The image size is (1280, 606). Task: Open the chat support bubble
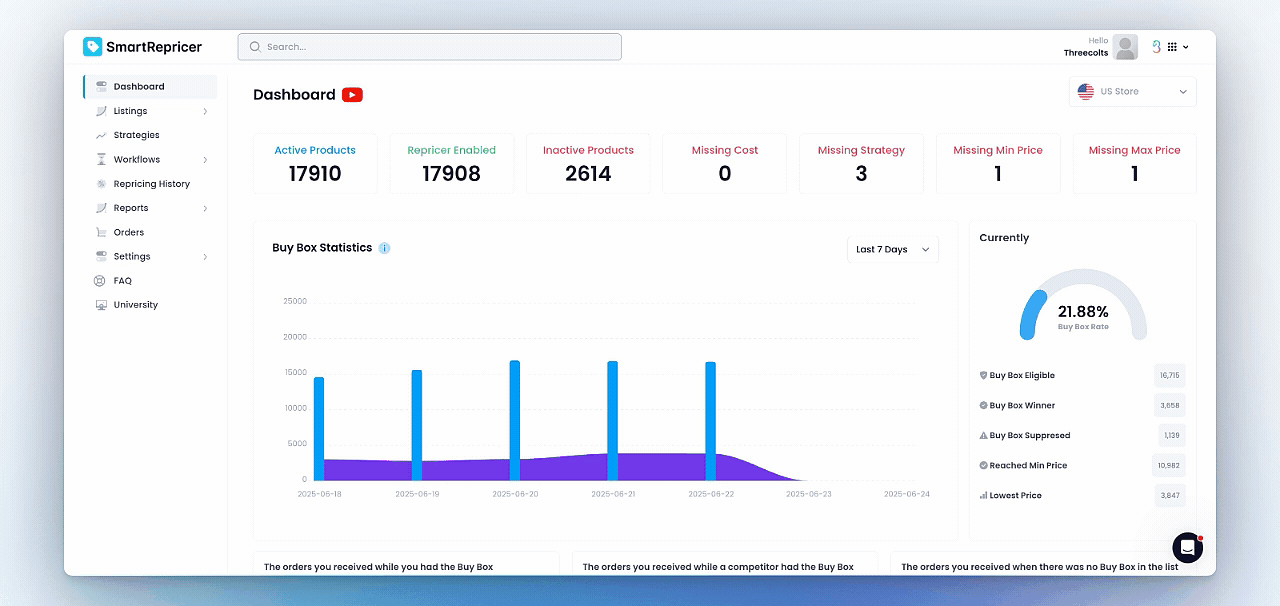[1187, 547]
